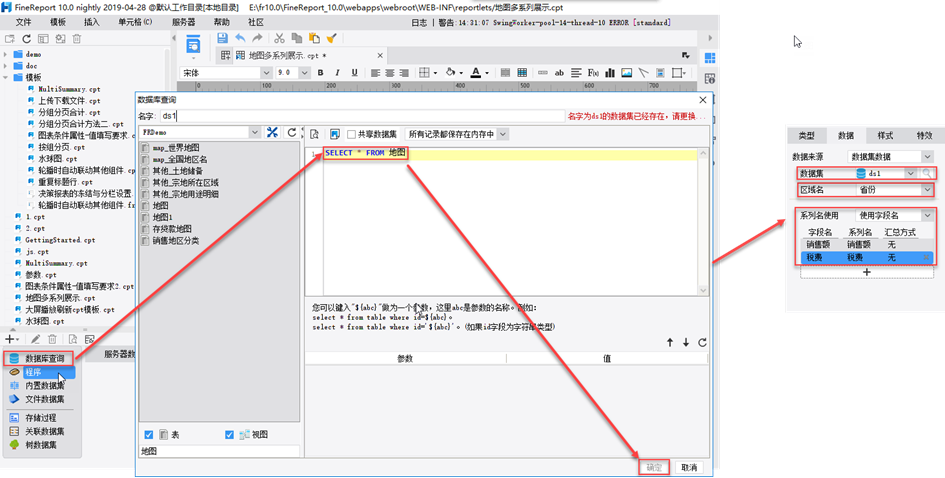Open the 服务器 menu
This screenshot has width=945, height=478.
[183, 22]
